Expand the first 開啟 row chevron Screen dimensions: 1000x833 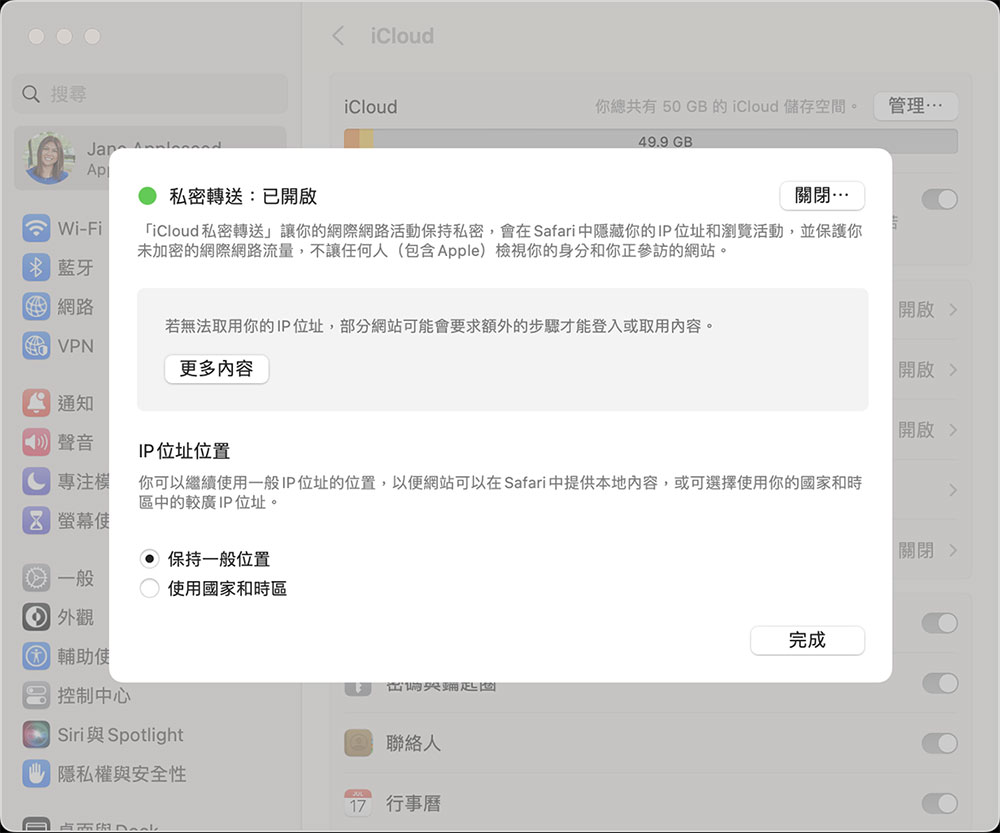(x=953, y=310)
